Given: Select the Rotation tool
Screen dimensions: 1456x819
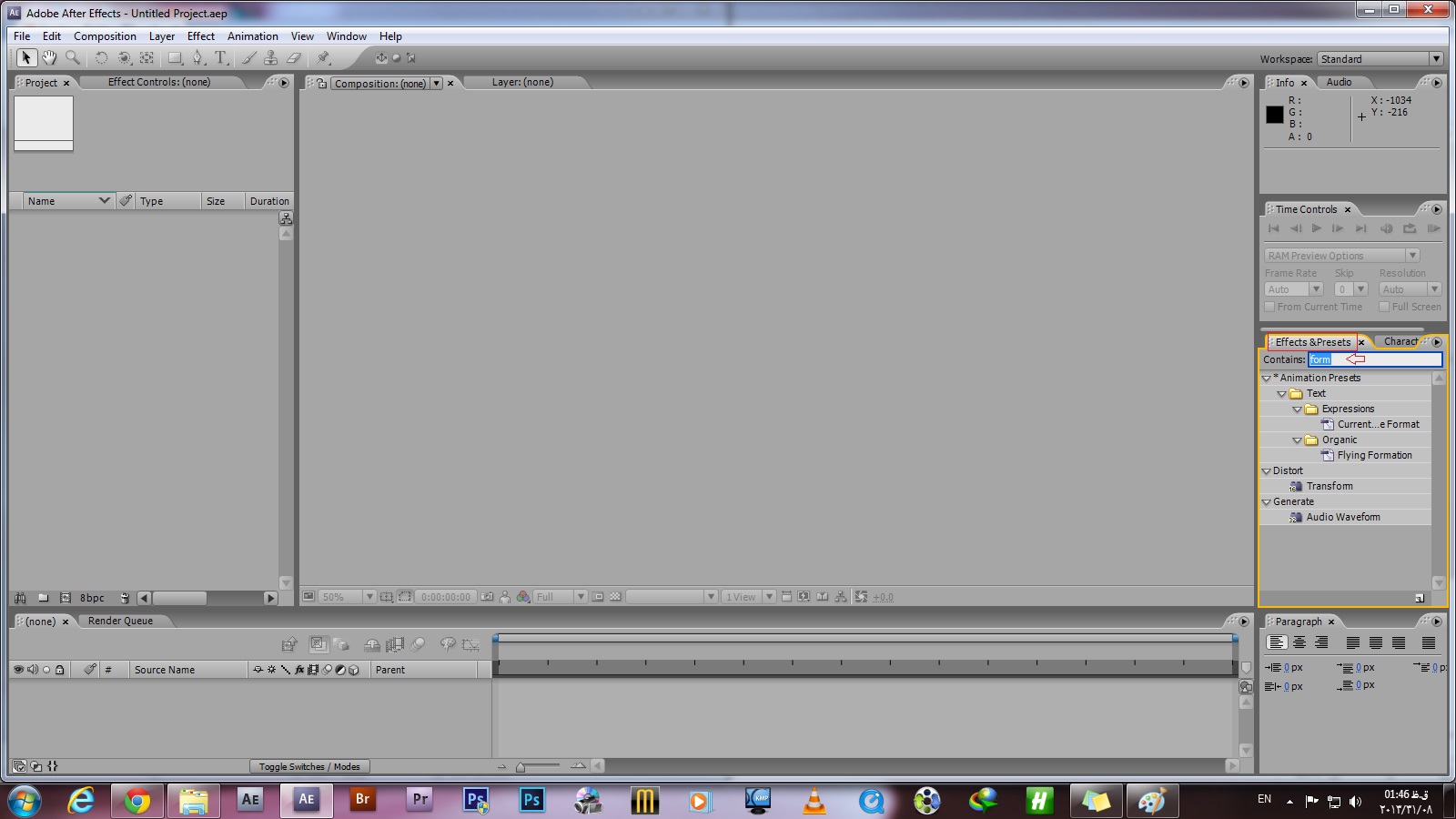Looking at the screenshot, I should click(101, 58).
